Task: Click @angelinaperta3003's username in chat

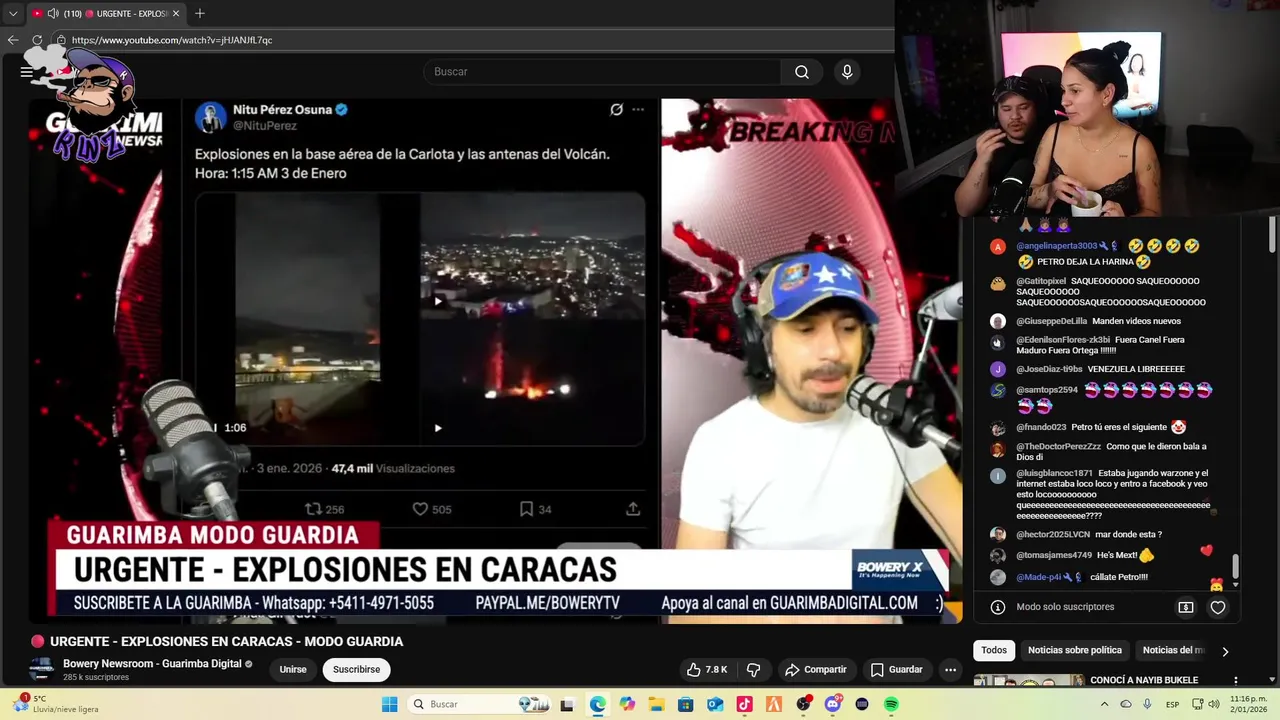Action: point(1057,246)
